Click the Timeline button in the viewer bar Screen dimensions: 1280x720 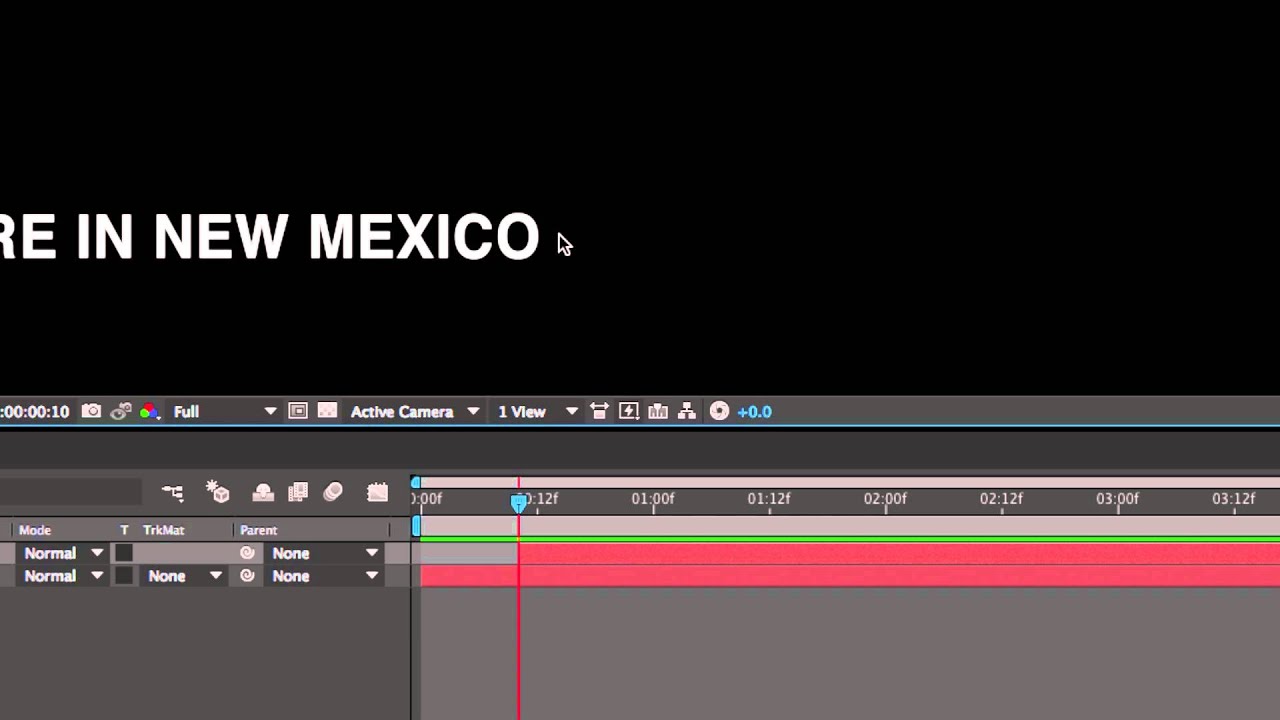(x=658, y=411)
